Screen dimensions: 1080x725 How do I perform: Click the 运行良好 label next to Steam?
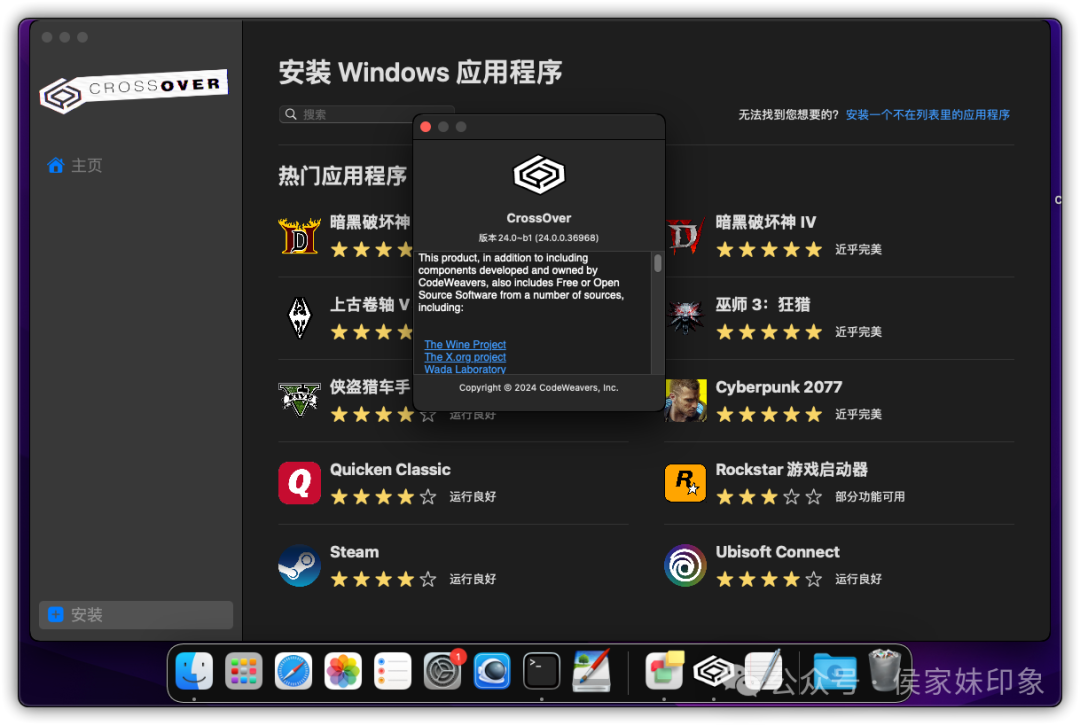tap(472, 579)
